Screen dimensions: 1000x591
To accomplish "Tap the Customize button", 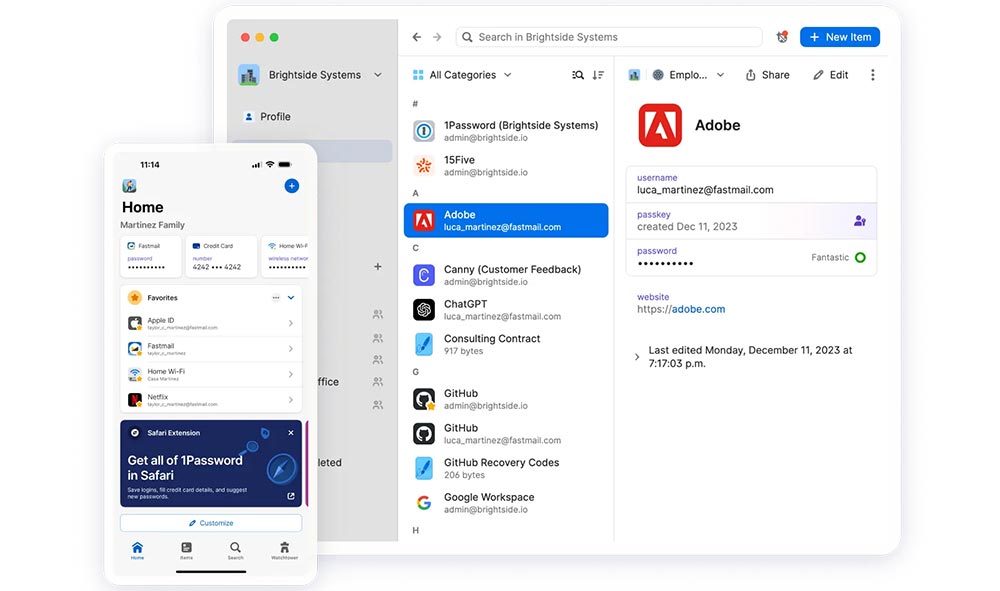I will 211,523.
